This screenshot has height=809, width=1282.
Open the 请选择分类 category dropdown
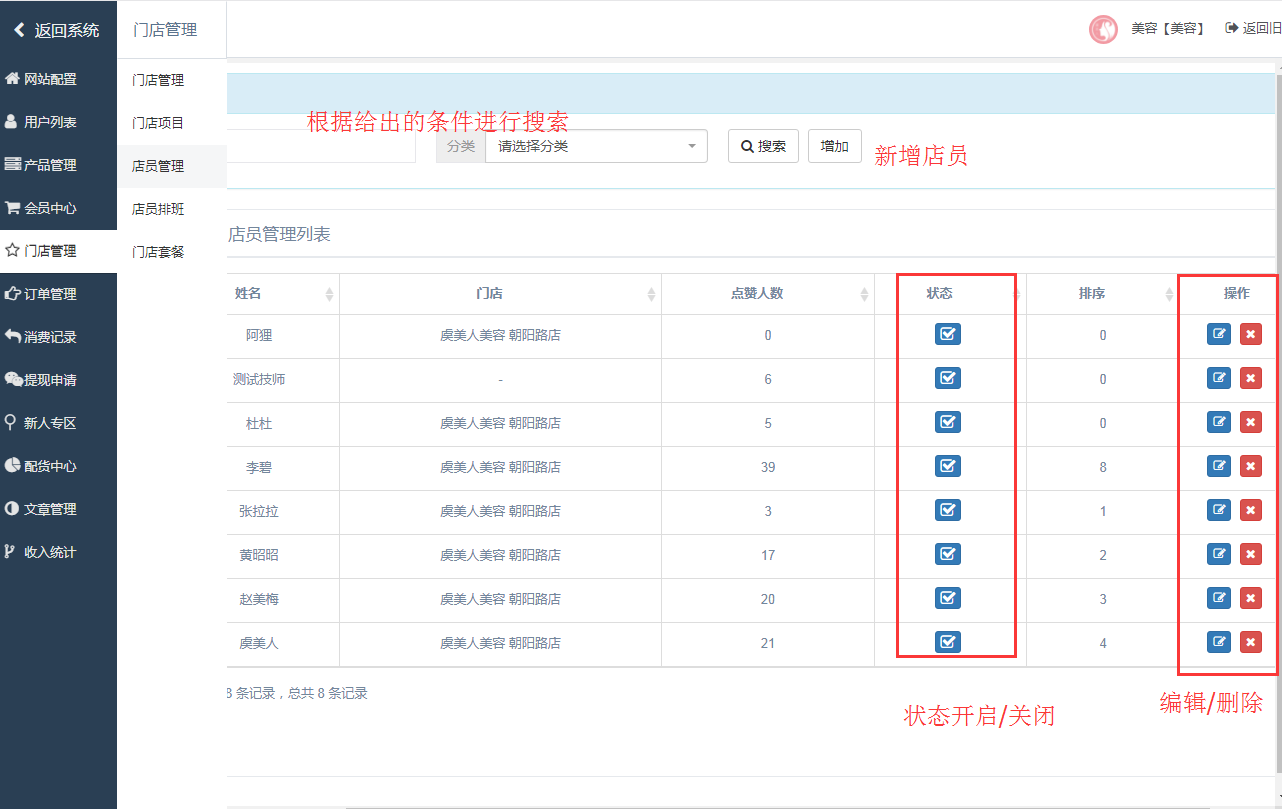click(596, 146)
